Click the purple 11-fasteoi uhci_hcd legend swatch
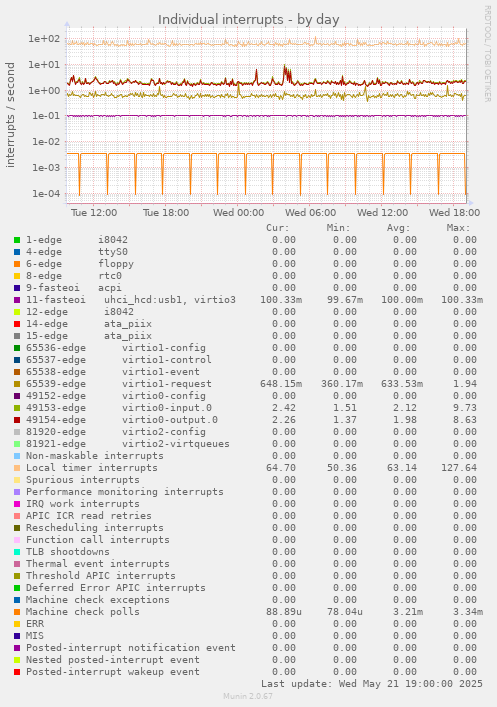Viewport: 497px width, 707px height. (17, 300)
